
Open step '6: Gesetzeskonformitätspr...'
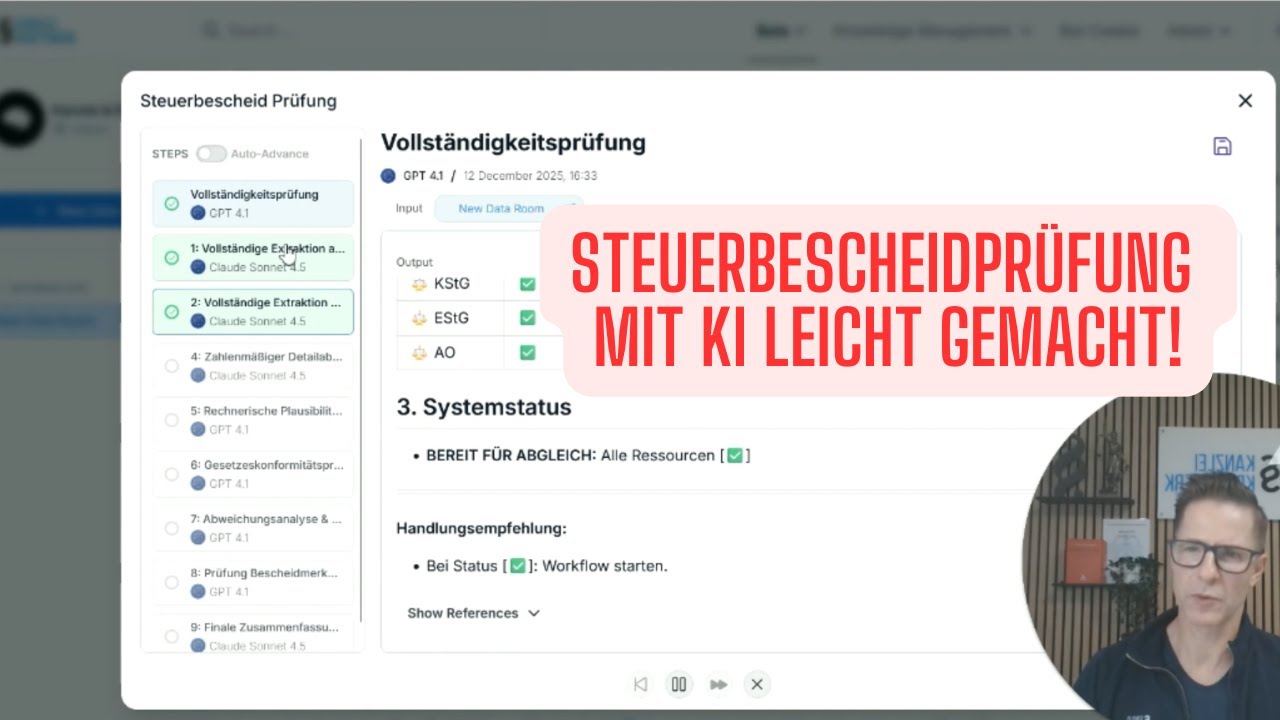253,474
